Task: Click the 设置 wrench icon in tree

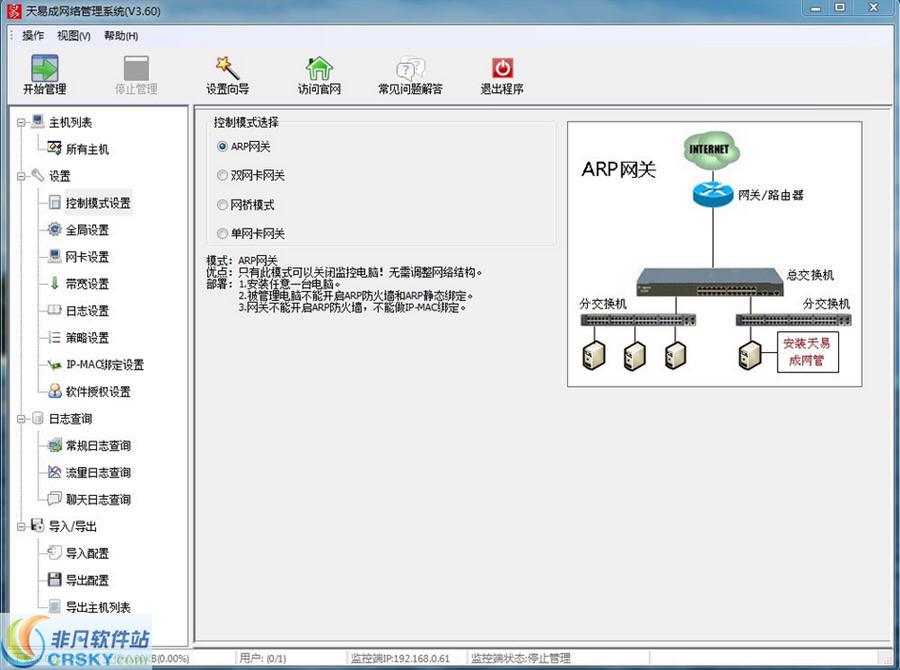Action: (x=37, y=175)
